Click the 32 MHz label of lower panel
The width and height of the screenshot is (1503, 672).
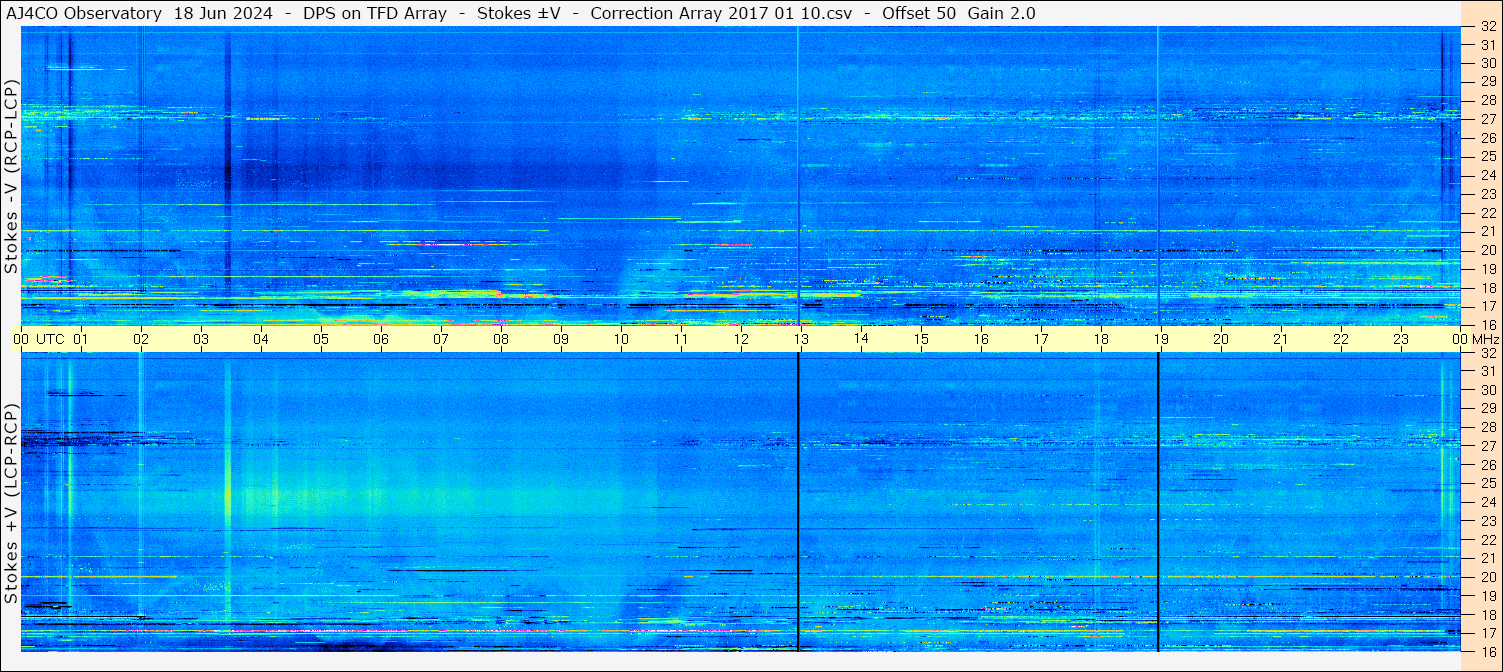click(x=1487, y=353)
